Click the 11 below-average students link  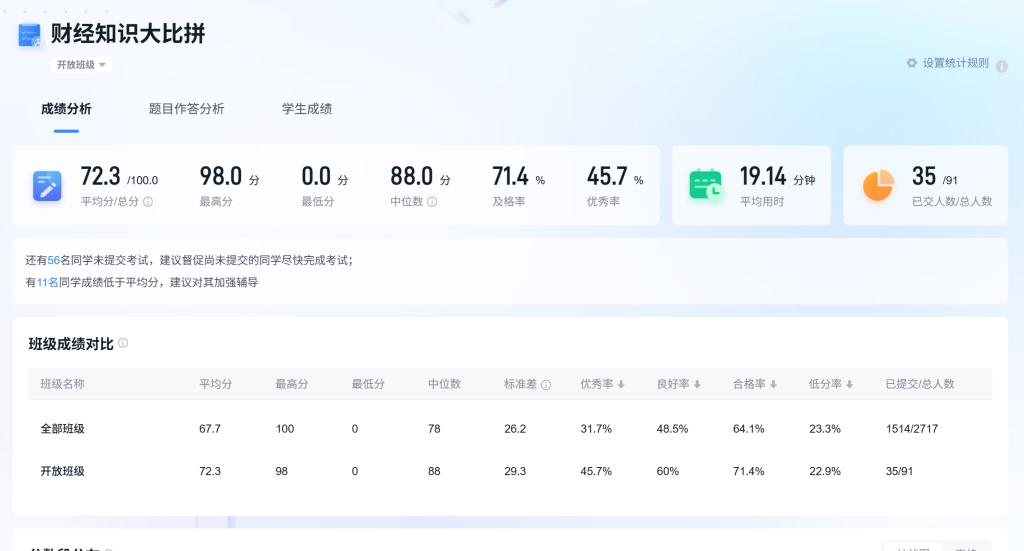tap(47, 282)
